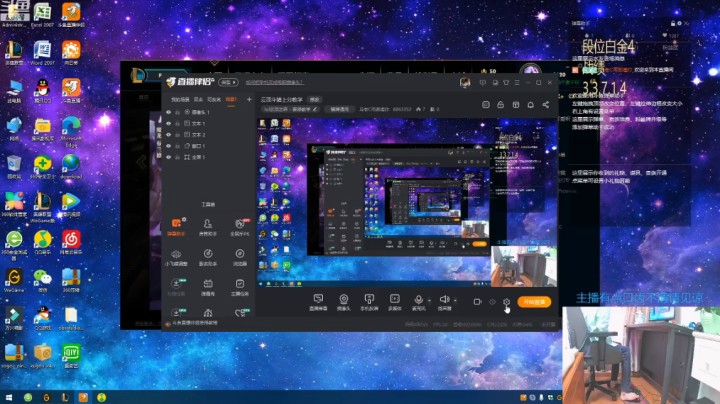
Task: Hide the 文本 2 layer via eye icon
Action: [169, 135]
